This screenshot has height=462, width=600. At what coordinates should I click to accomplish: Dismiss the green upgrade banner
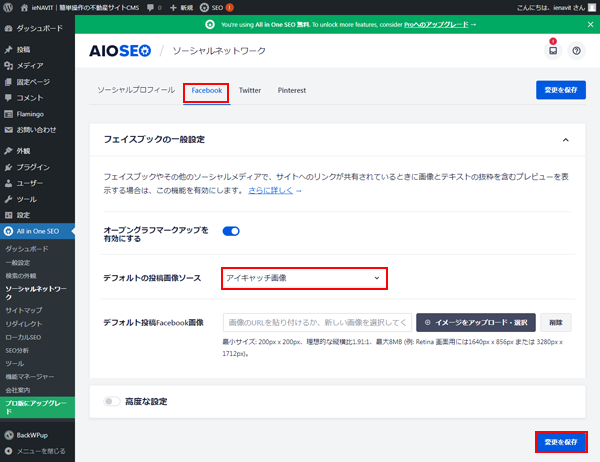pos(590,24)
